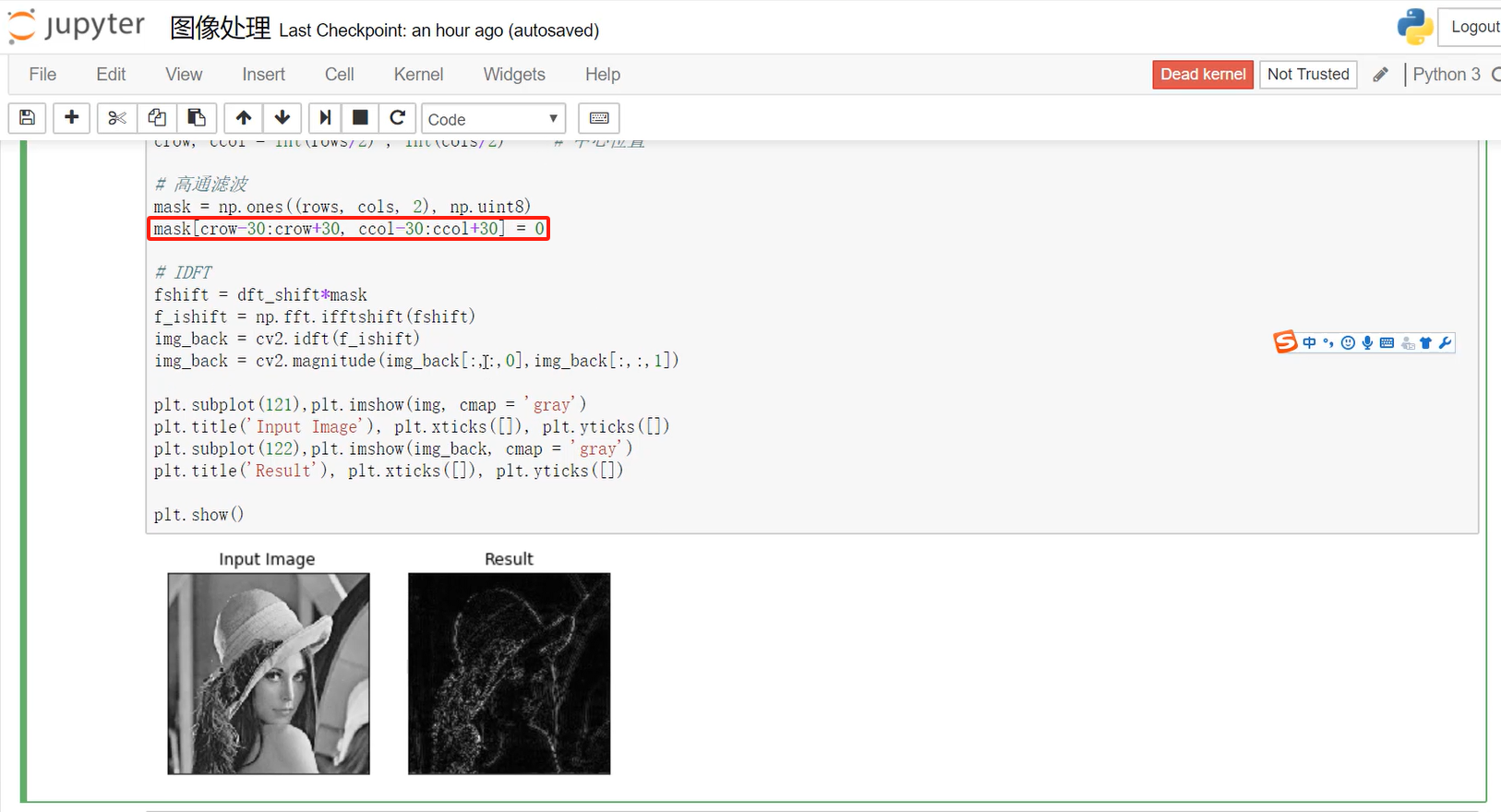Click the line 'fshift = dft_shift*mask'

tap(260, 295)
